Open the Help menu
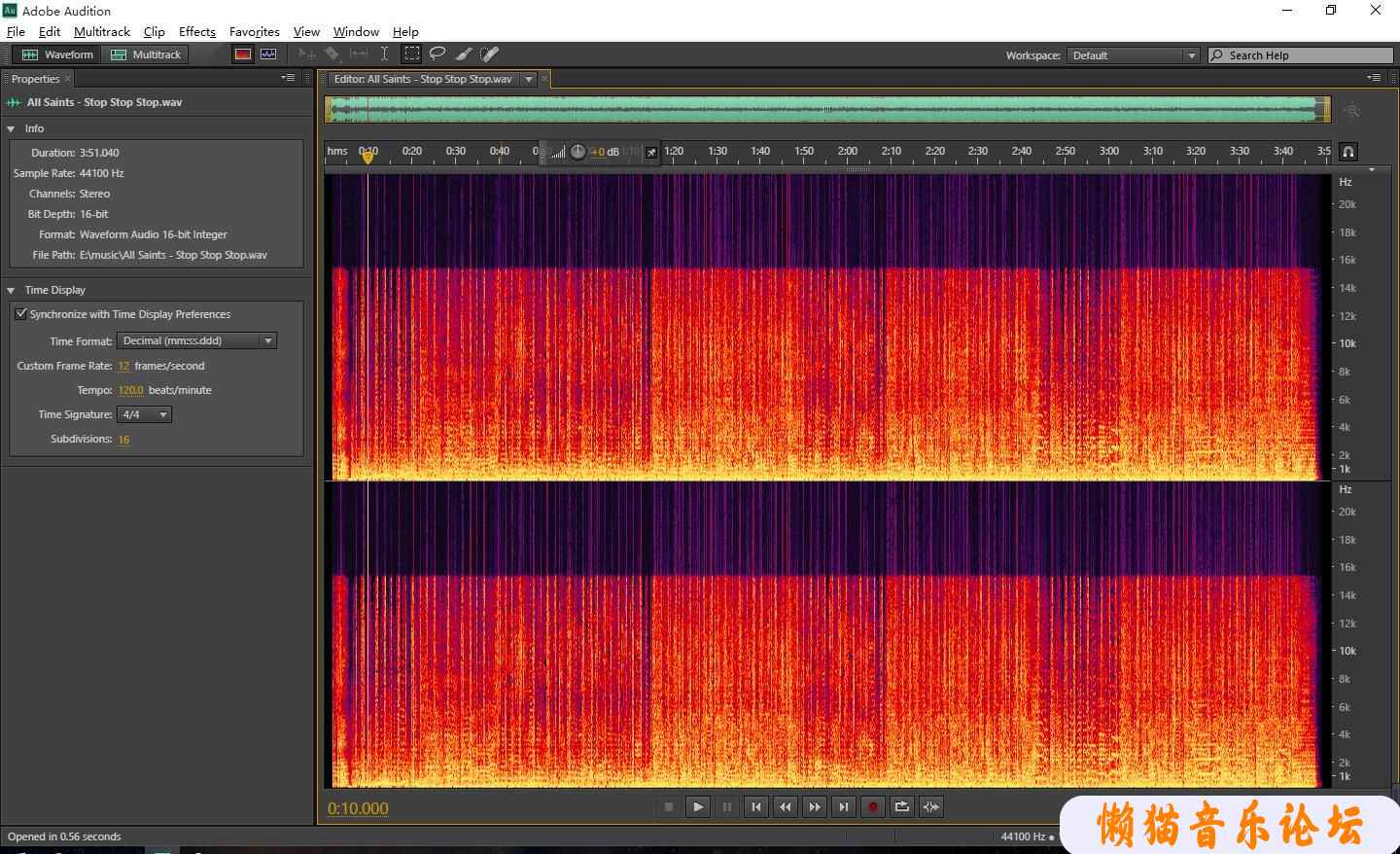The image size is (1400, 854). point(405,31)
